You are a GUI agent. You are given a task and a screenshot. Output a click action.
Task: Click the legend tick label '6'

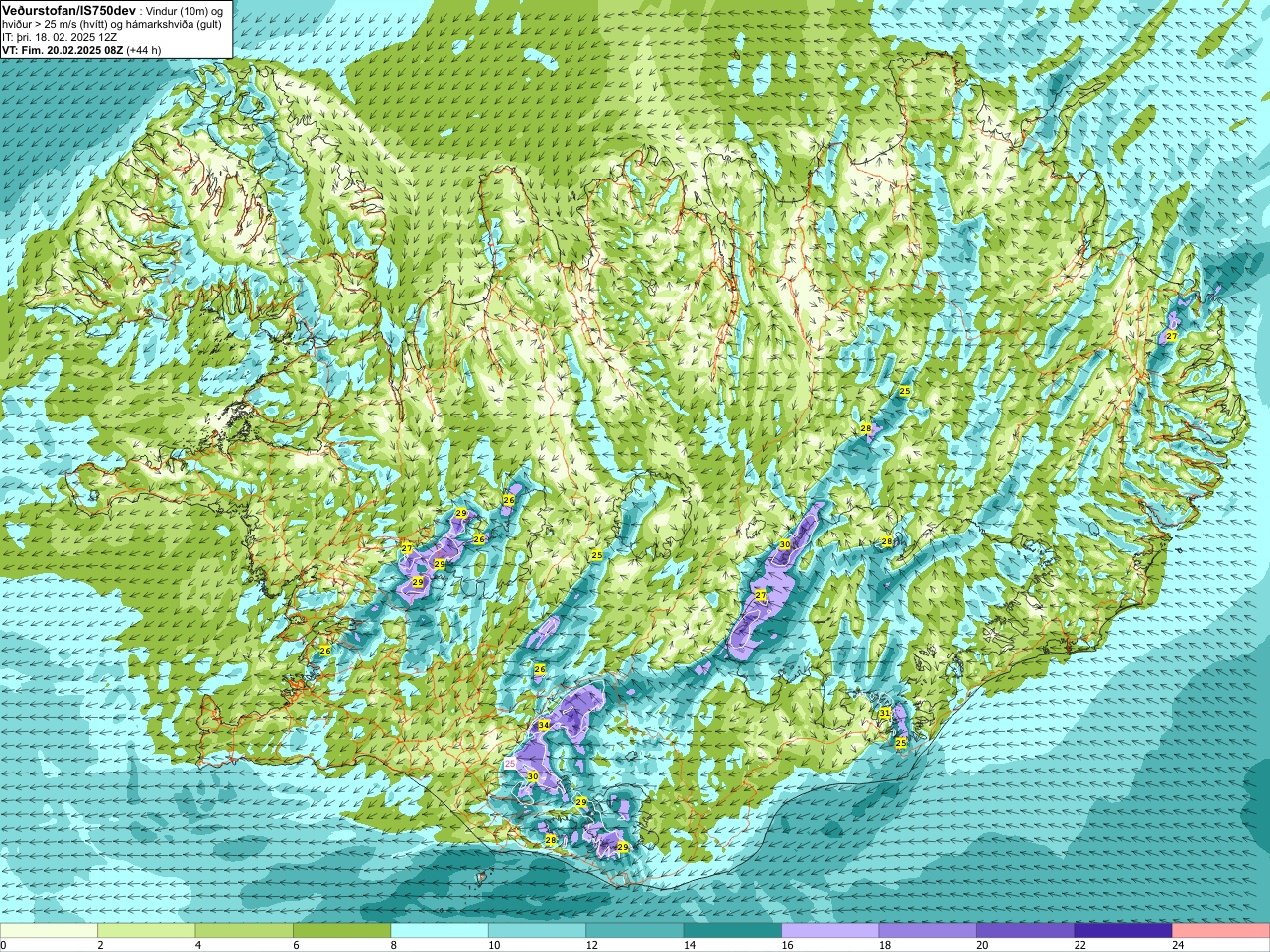(x=296, y=945)
